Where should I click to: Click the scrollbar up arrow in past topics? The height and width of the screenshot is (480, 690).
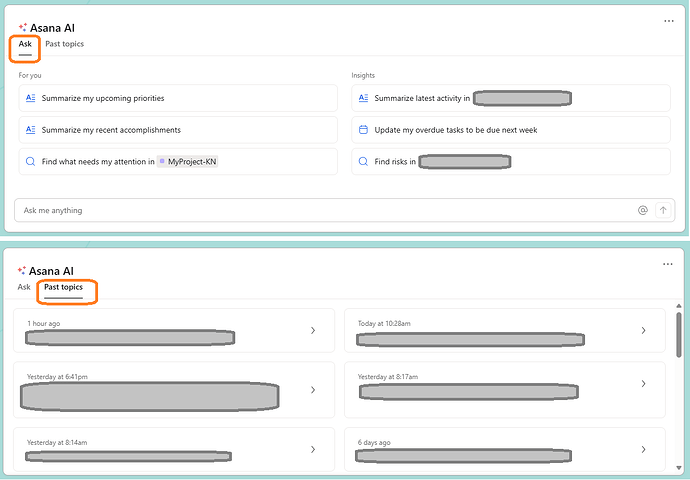click(679, 306)
